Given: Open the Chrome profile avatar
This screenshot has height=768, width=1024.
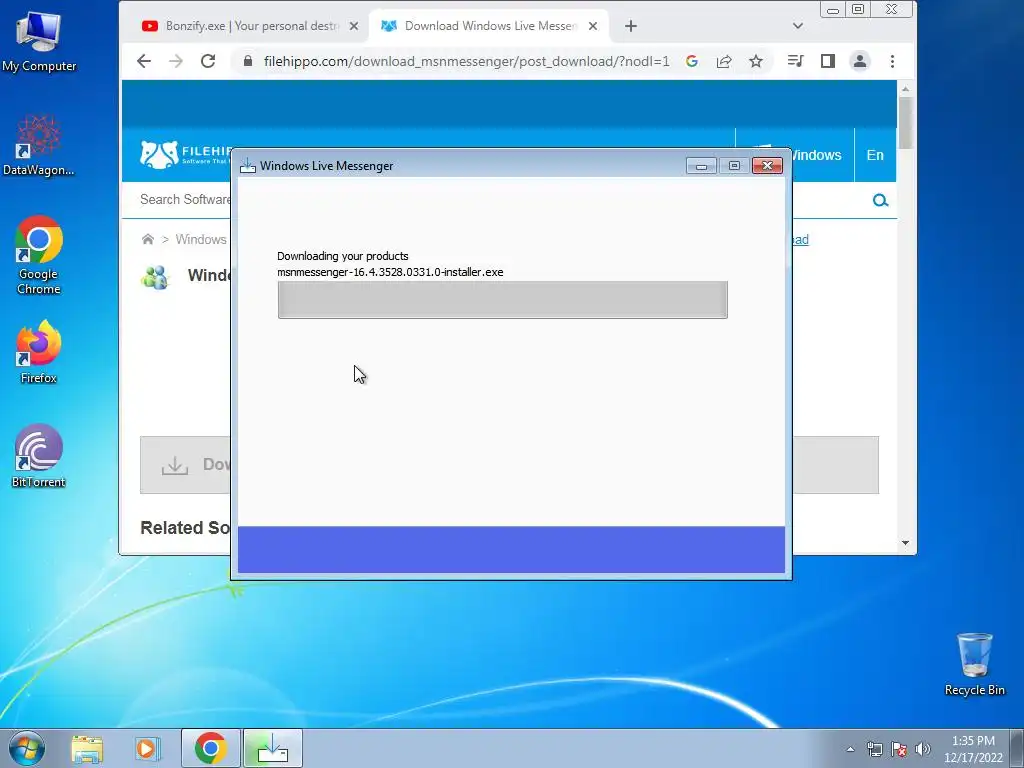Looking at the screenshot, I should point(860,61).
